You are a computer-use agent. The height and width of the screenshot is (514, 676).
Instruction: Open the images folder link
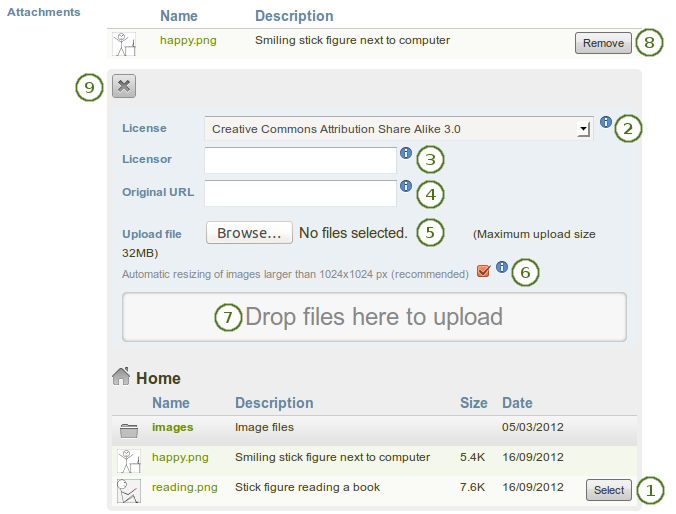pyautogui.click(x=172, y=427)
